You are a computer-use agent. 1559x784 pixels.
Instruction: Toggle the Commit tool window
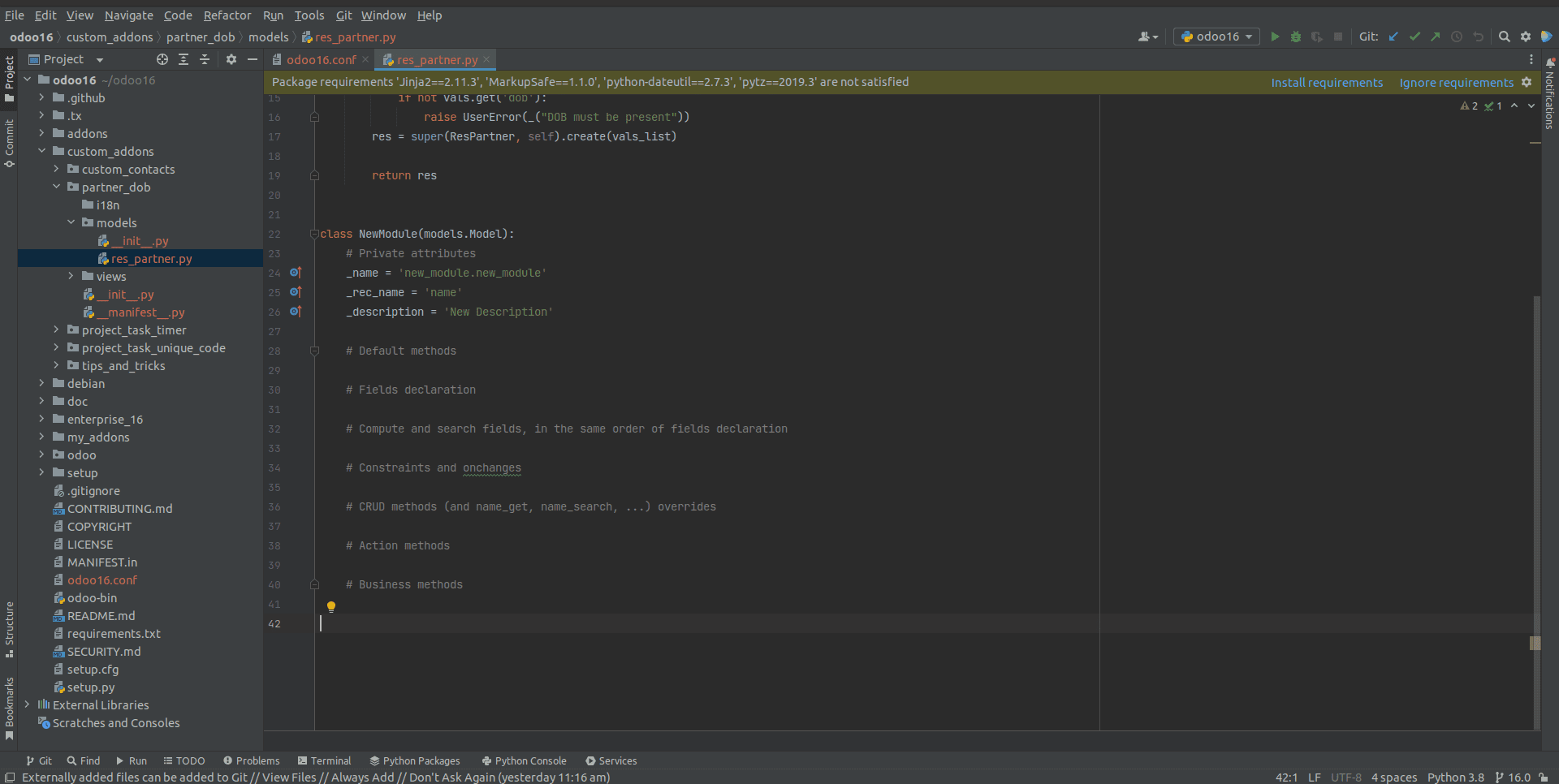(9, 144)
